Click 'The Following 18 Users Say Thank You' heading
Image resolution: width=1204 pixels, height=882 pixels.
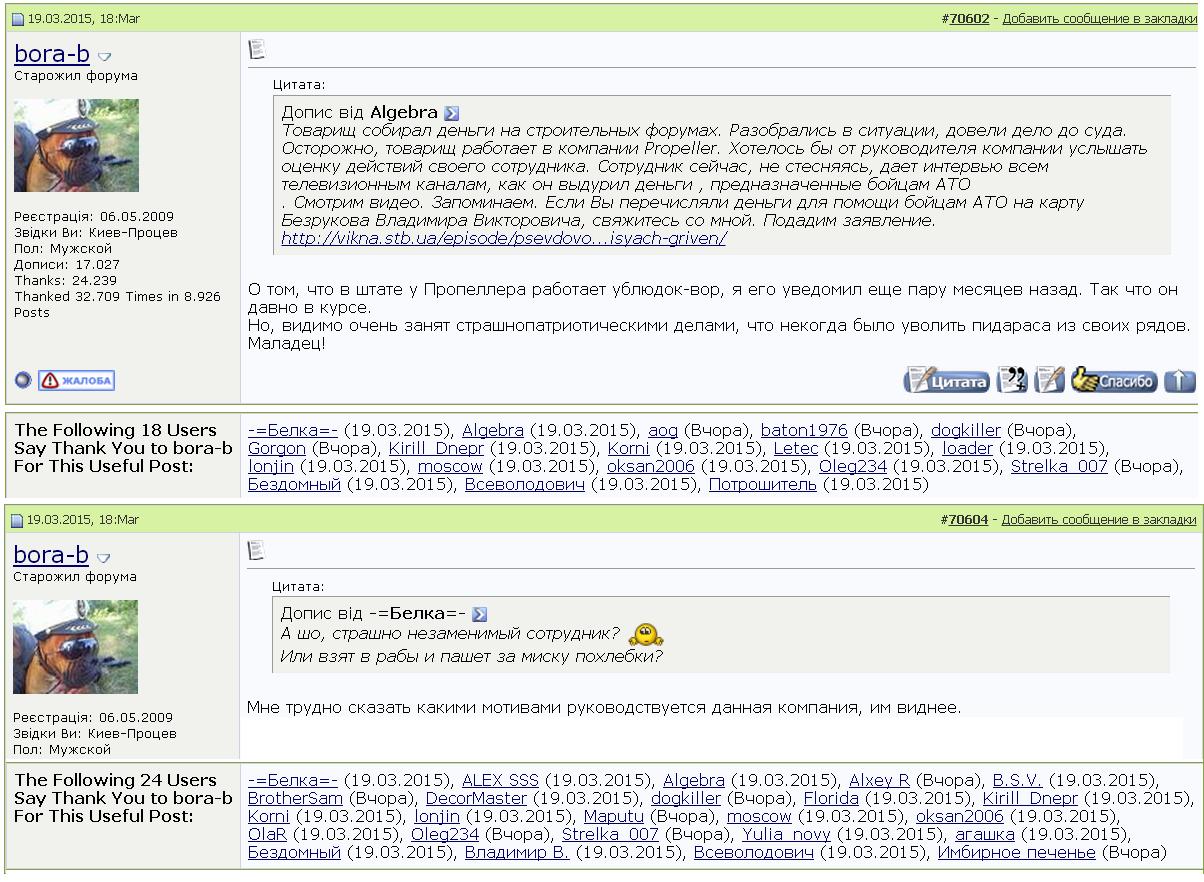point(123,449)
